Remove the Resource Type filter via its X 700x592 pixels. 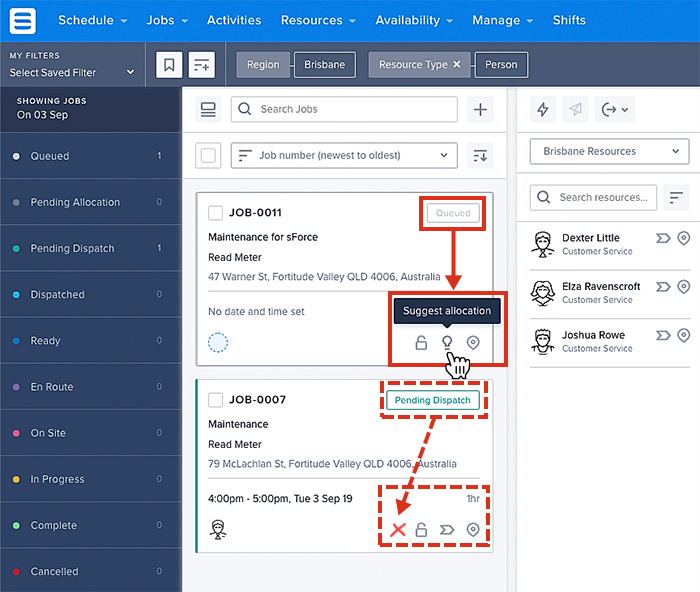click(x=457, y=65)
